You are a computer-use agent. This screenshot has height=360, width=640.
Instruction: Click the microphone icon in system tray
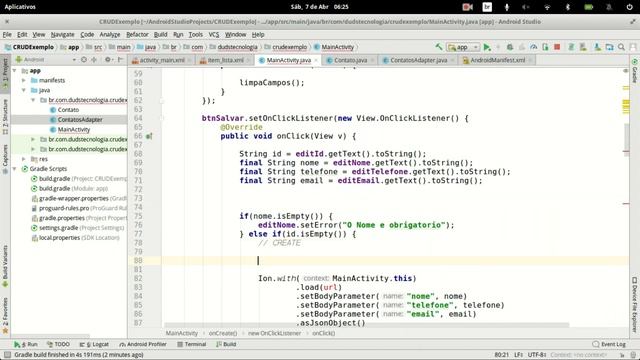point(507,7)
